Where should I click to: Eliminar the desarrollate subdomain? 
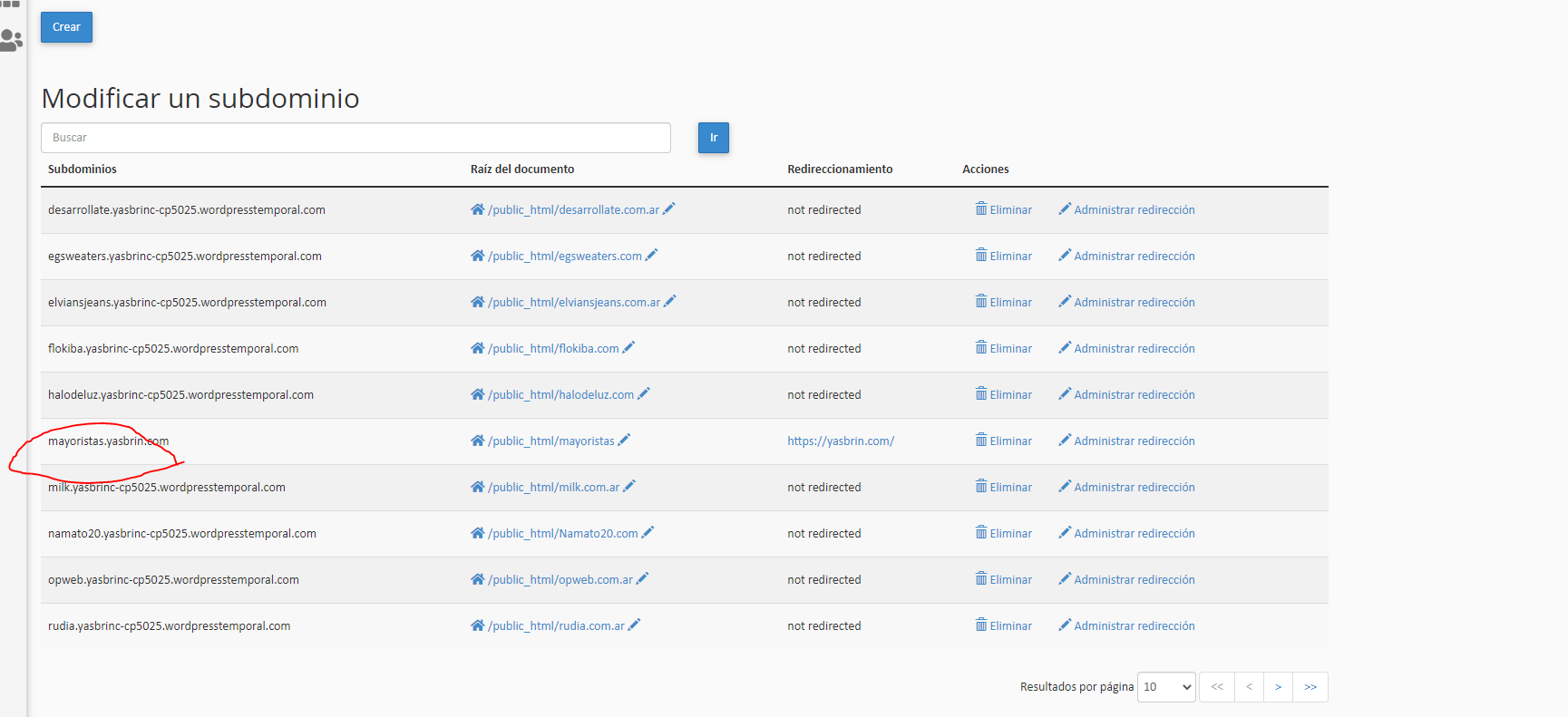pyautogui.click(x=1004, y=210)
